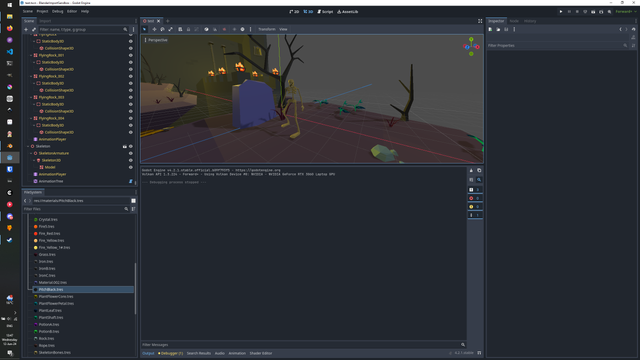The image size is (640, 360).
Task: Open the Debugger bottom panel
Action: [x=171, y=353]
